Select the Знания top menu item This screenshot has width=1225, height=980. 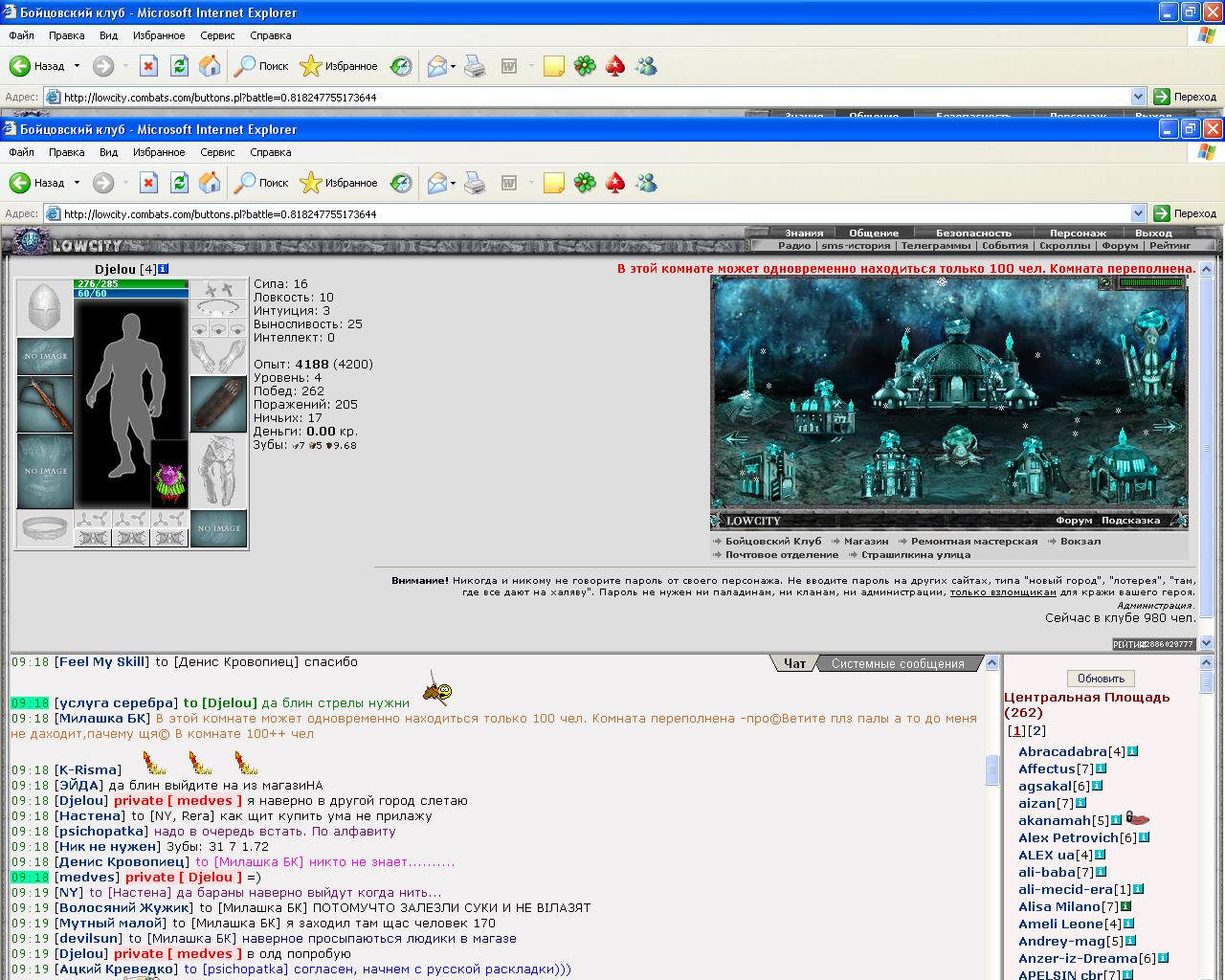(804, 233)
